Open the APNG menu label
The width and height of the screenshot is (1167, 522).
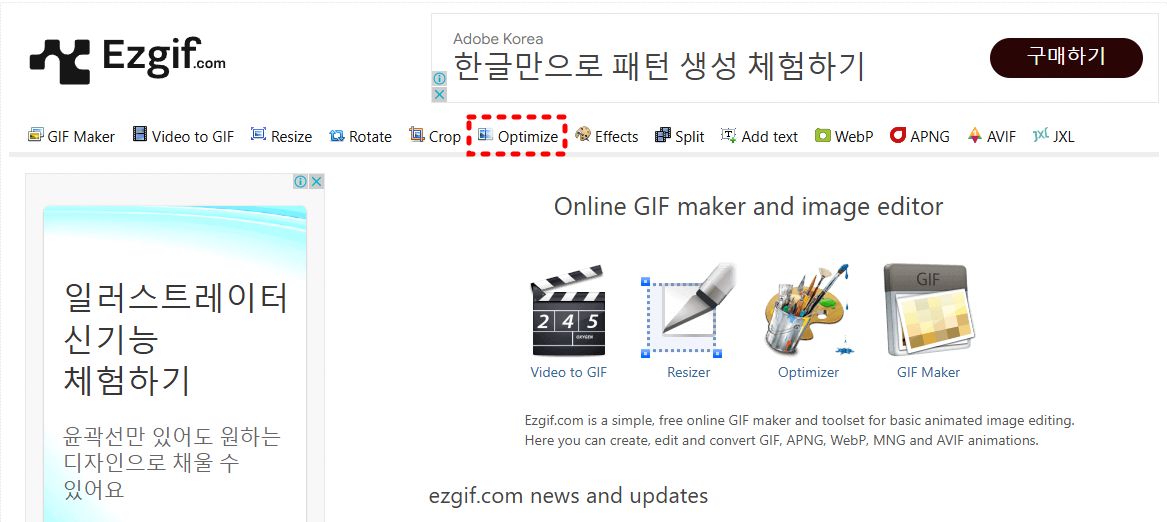pyautogui.click(x=930, y=137)
